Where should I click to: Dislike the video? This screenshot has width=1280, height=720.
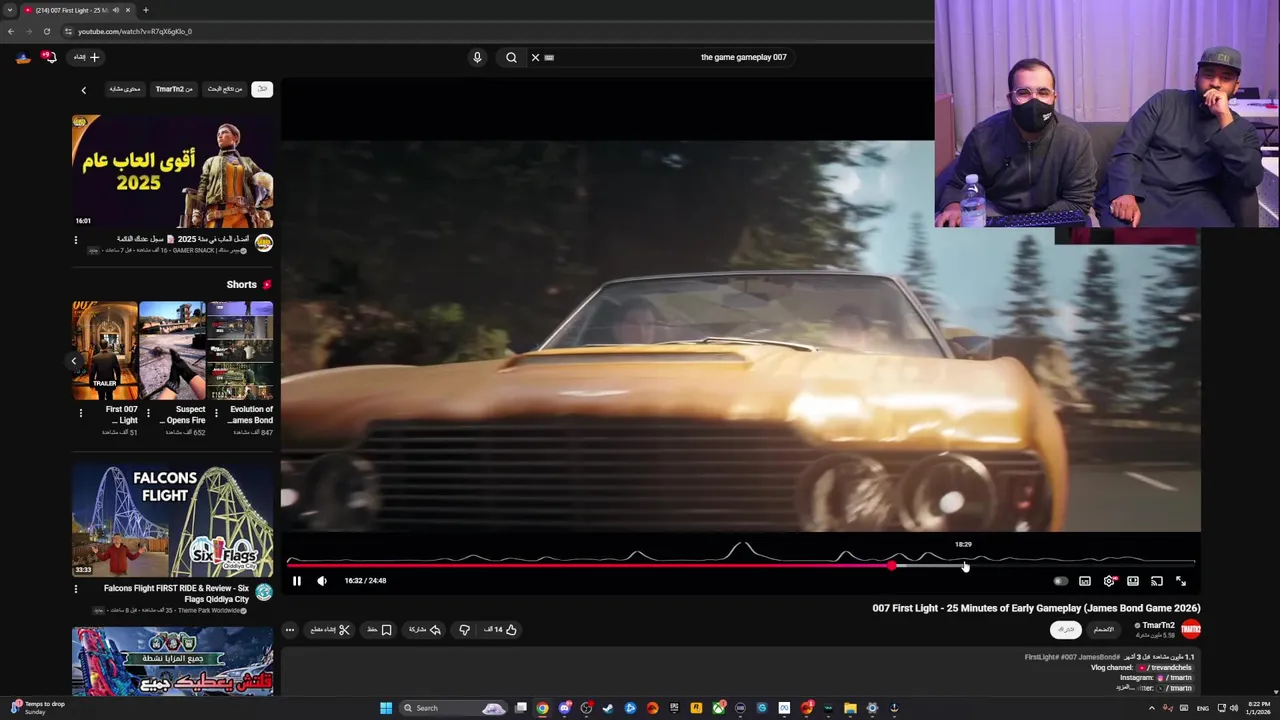point(464,630)
